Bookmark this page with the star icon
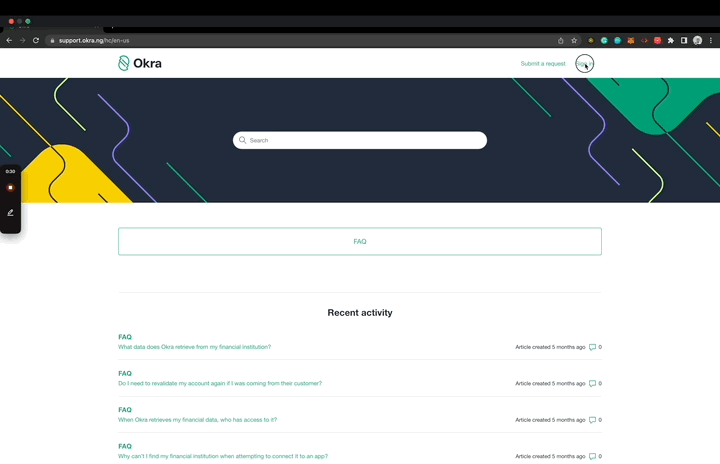 (574, 40)
